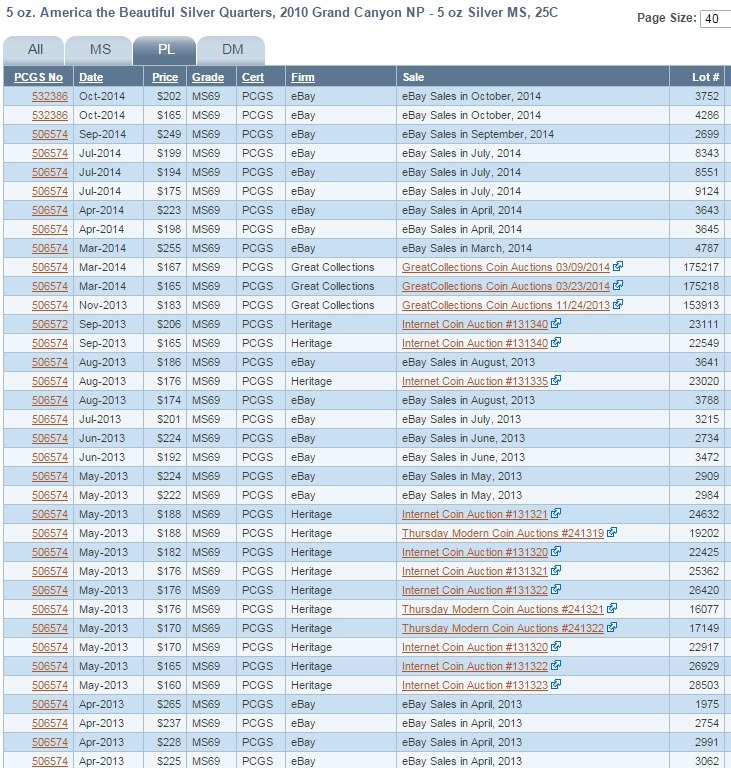Click the Page Size input field
This screenshot has height=768, width=731.
716,19
